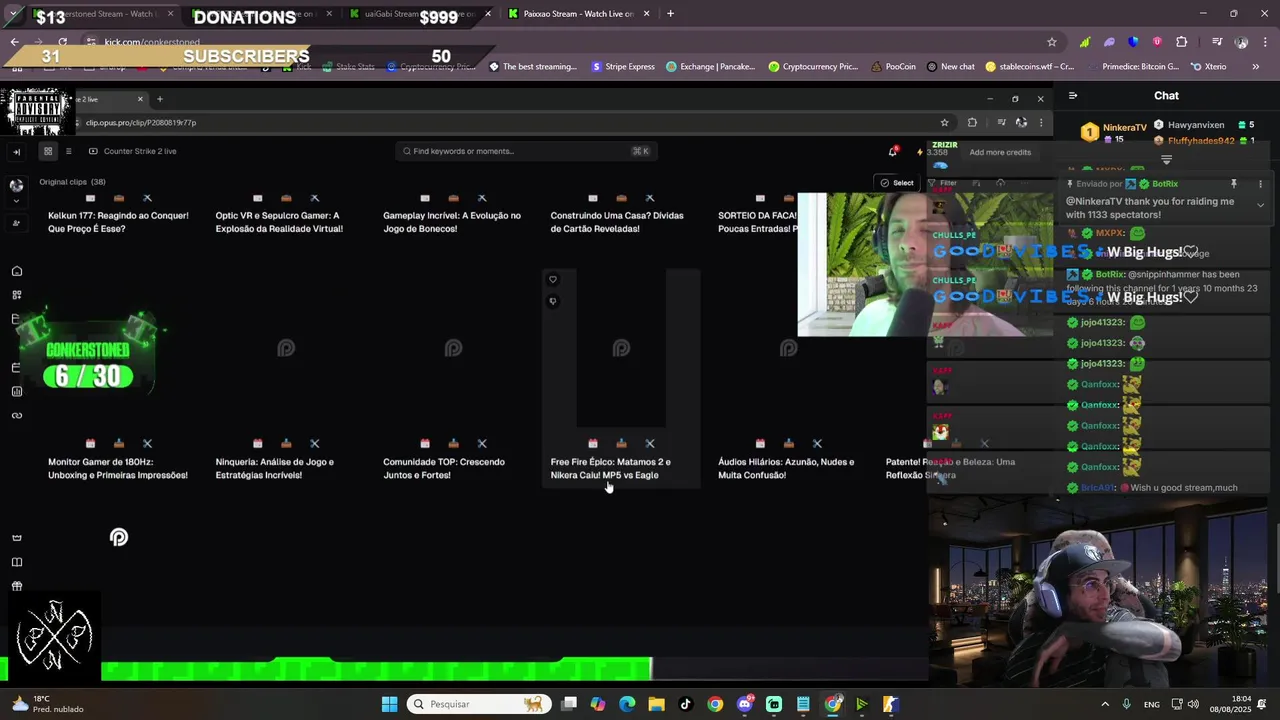Open Windows Start menu
This screenshot has height=720, width=1280.
pyautogui.click(x=389, y=704)
